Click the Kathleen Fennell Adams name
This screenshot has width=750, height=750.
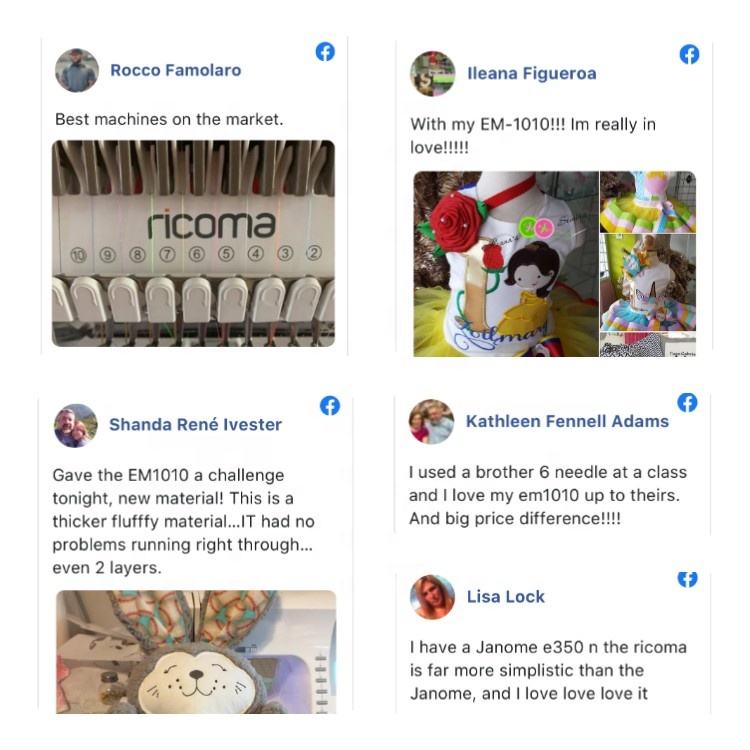[x=567, y=421]
